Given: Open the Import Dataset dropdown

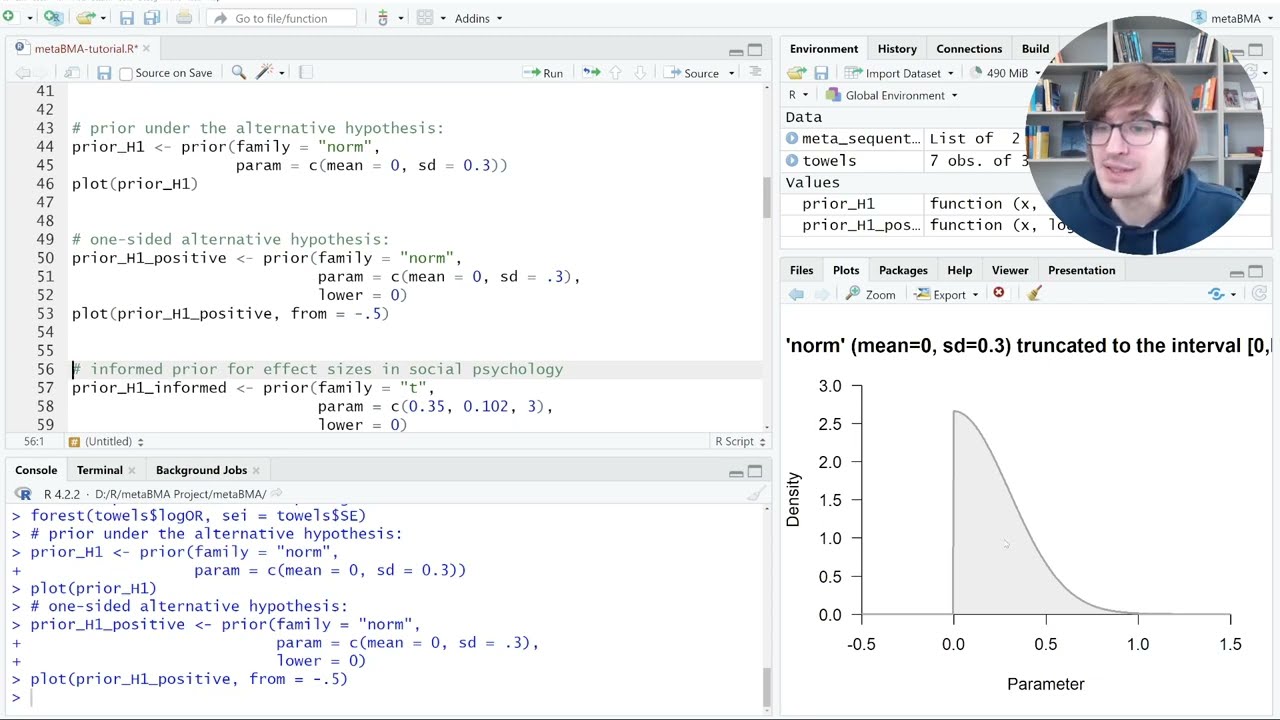Looking at the screenshot, I should 900,73.
